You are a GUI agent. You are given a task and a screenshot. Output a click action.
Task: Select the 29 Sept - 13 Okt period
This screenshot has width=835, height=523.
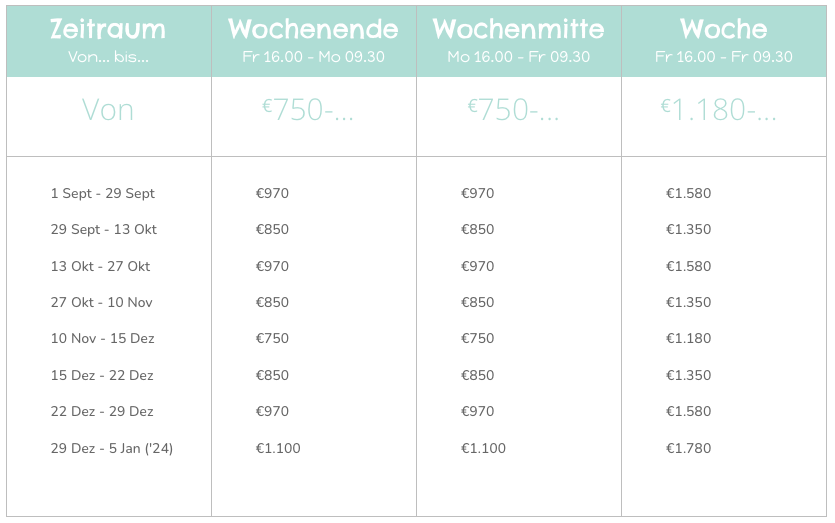104,230
